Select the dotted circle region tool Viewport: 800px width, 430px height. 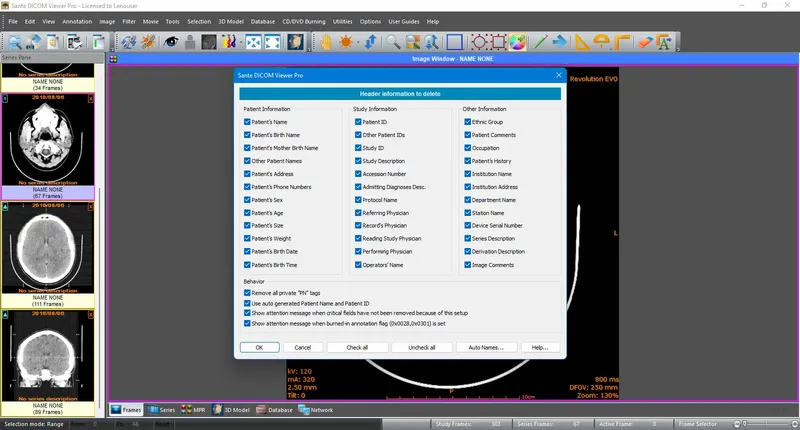click(x=479, y=42)
